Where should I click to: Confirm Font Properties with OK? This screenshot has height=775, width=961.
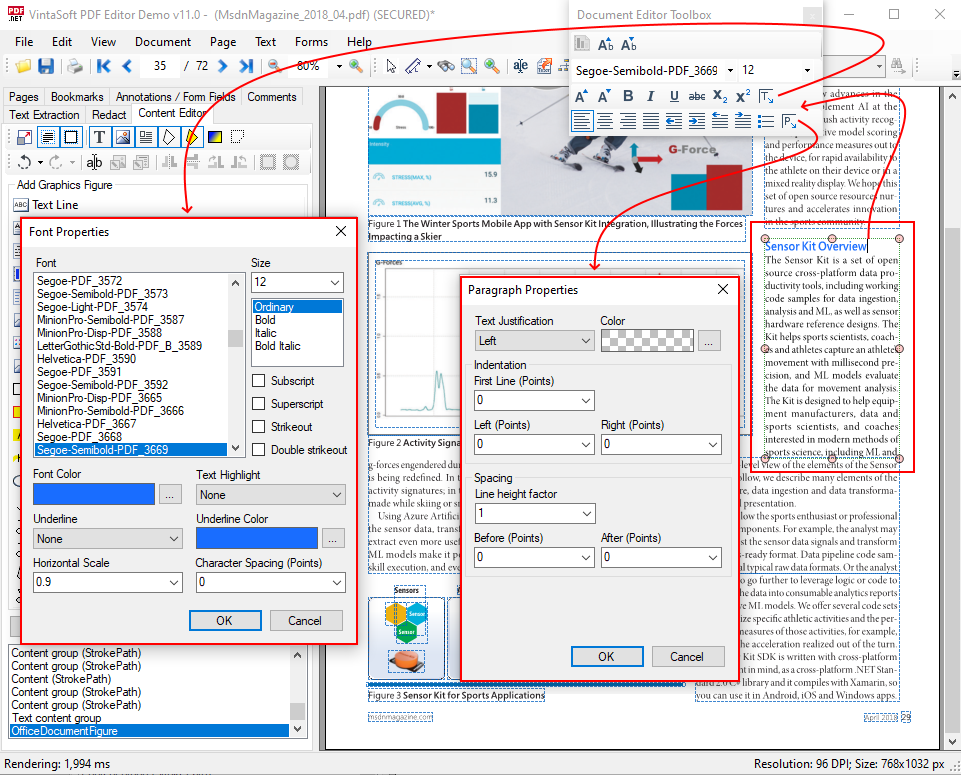click(225, 621)
